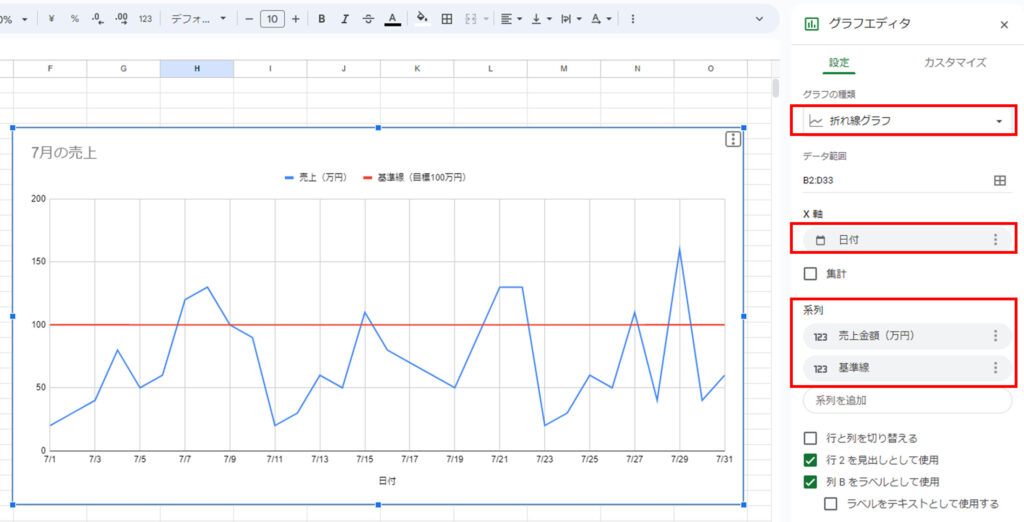
Task: Toggle bold formatting in toolbar
Action: click(321, 19)
